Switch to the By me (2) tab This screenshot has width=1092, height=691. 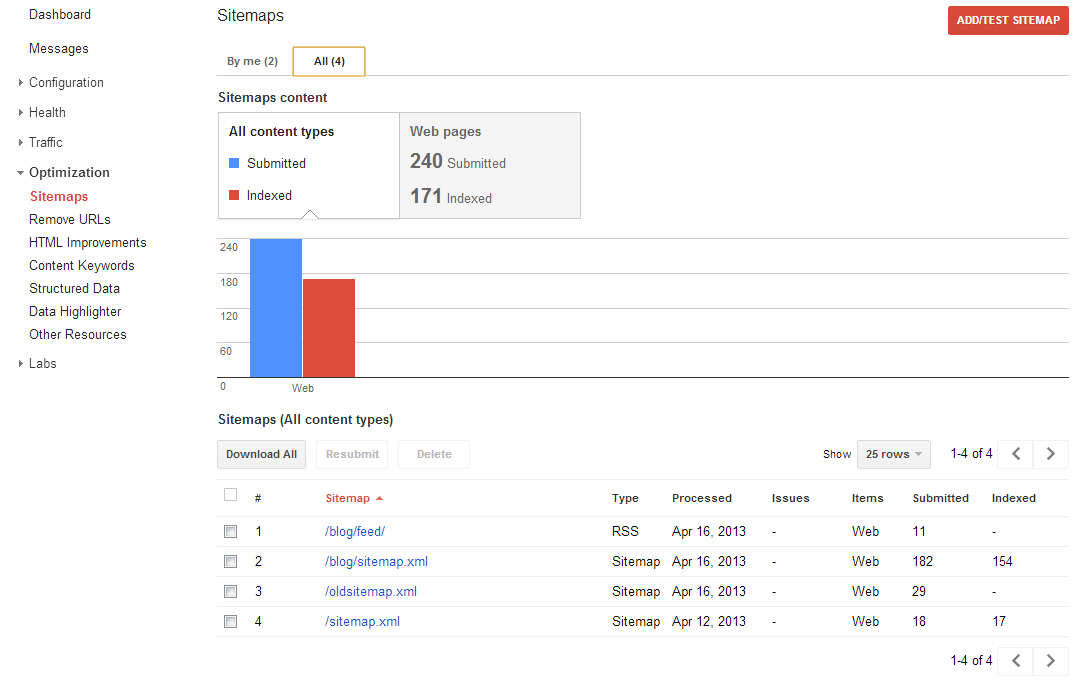[x=252, y=61]
